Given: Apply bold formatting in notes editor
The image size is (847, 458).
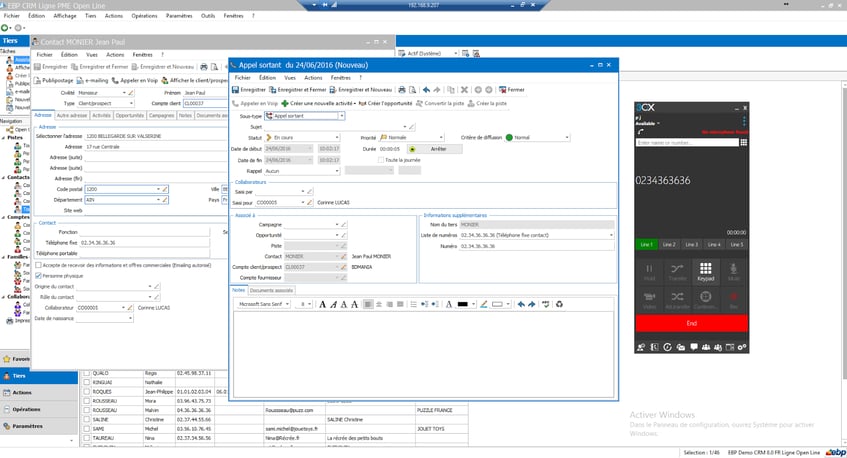Looking at the screenshot, I should [322, 304].
